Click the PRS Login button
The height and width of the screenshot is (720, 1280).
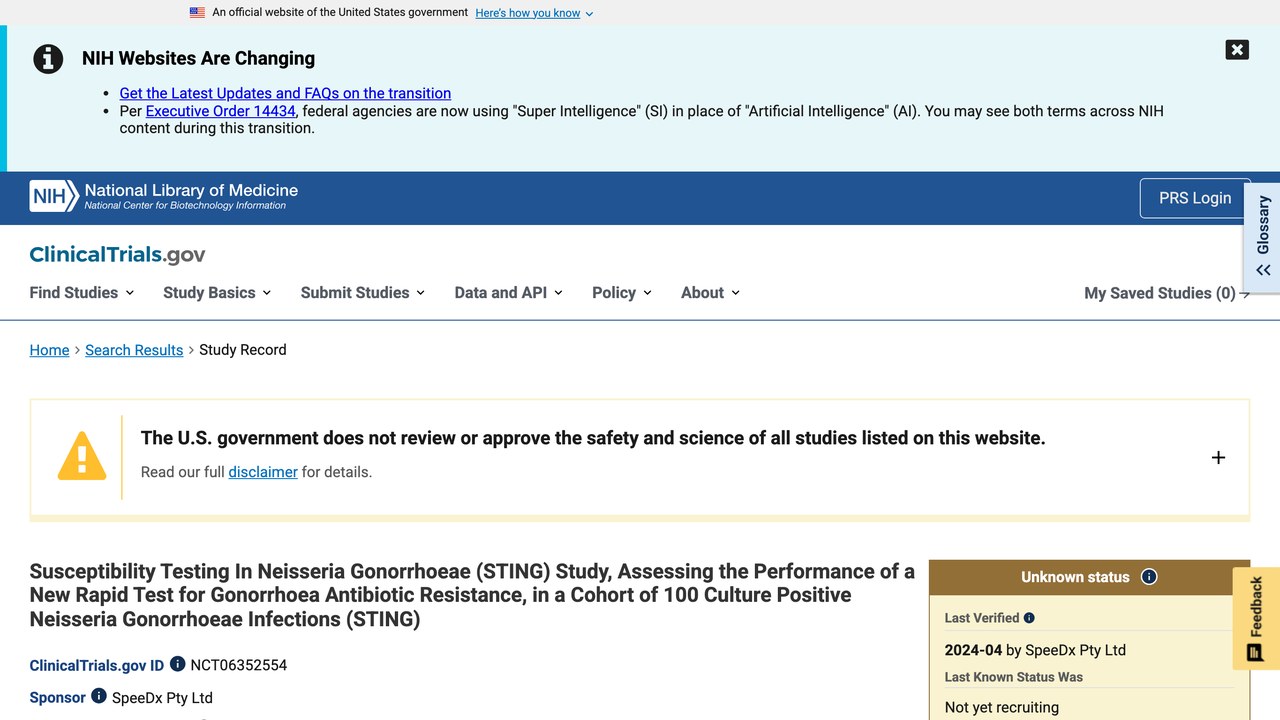1195,198
